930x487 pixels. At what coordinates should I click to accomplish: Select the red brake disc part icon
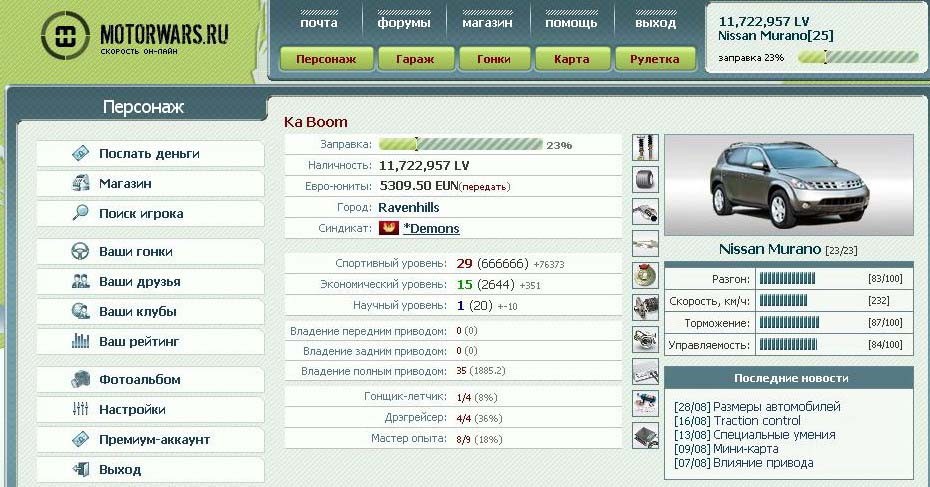coord(645,275)
